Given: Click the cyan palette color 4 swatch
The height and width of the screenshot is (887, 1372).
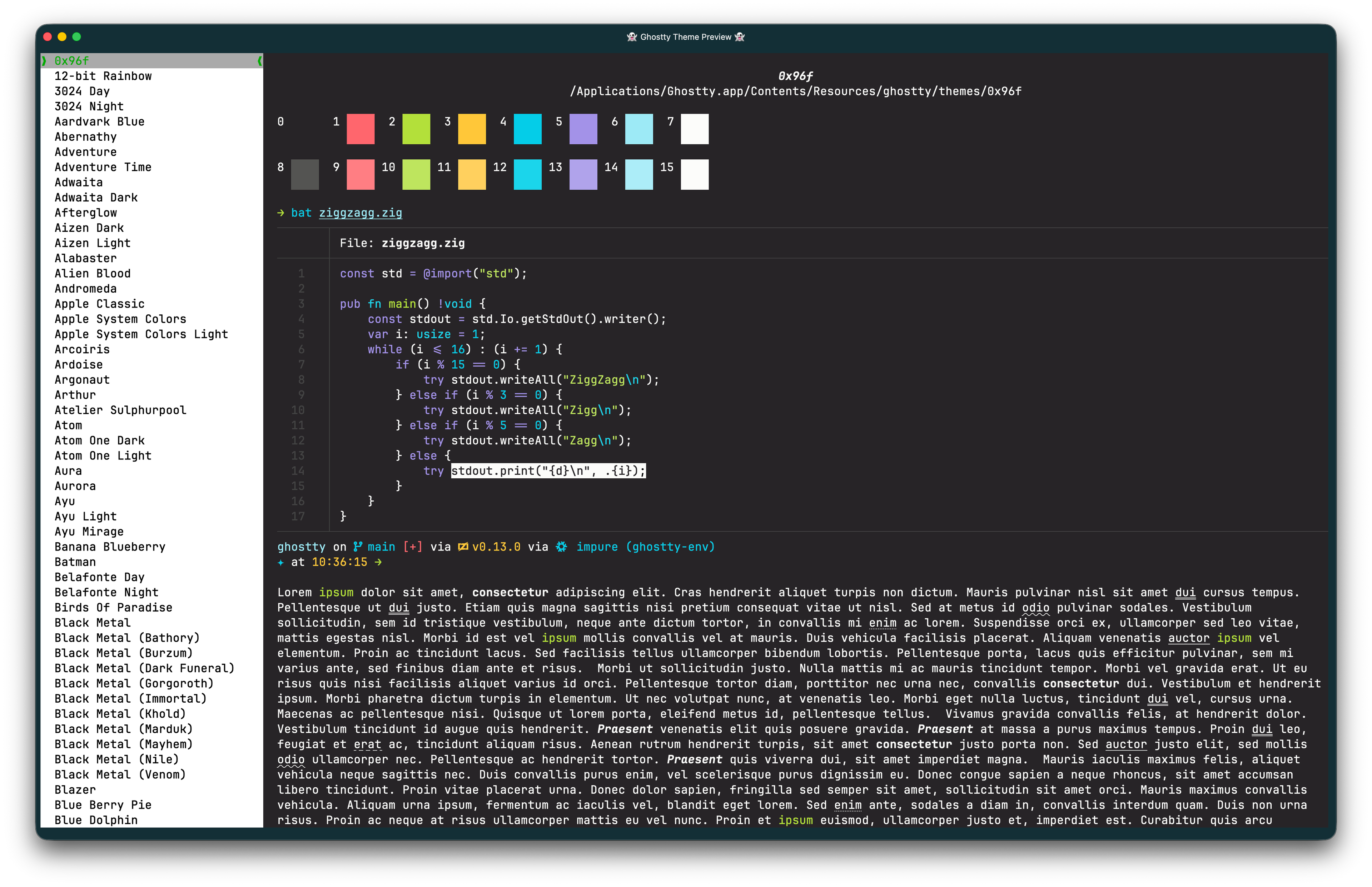Looking at the screenshot, I should pyautogui.click(x=528, y=129).
